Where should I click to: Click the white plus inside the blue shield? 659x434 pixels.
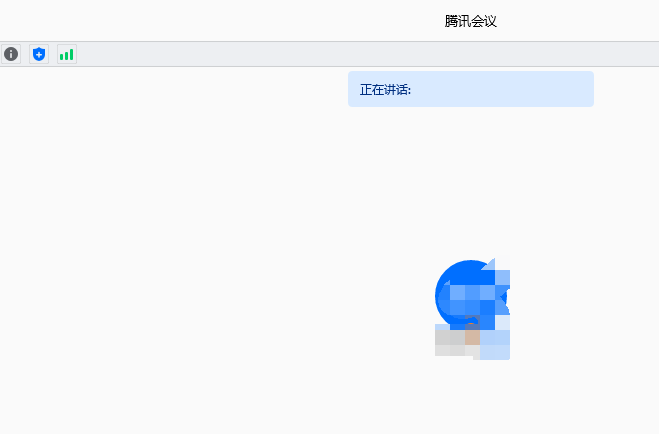39,55
